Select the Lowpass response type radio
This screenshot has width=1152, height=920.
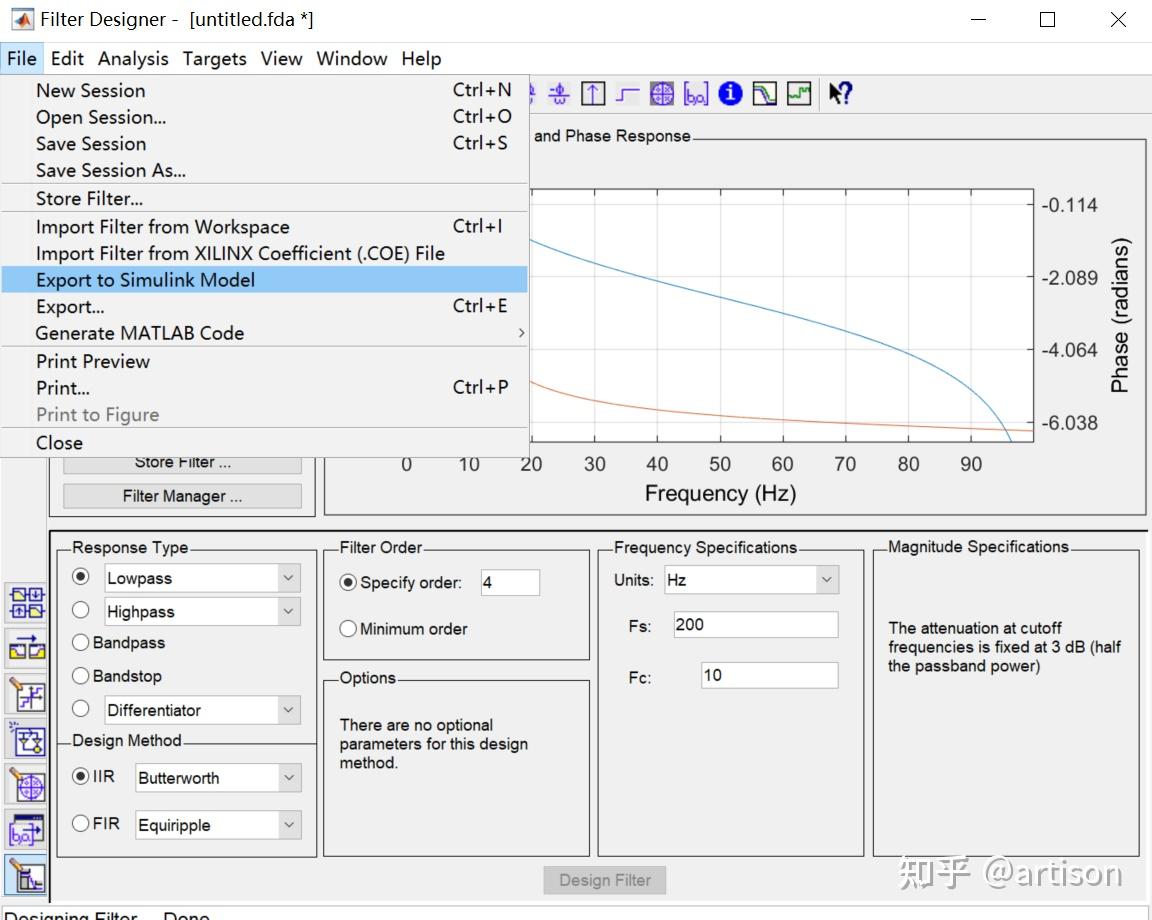pos(81,577)
